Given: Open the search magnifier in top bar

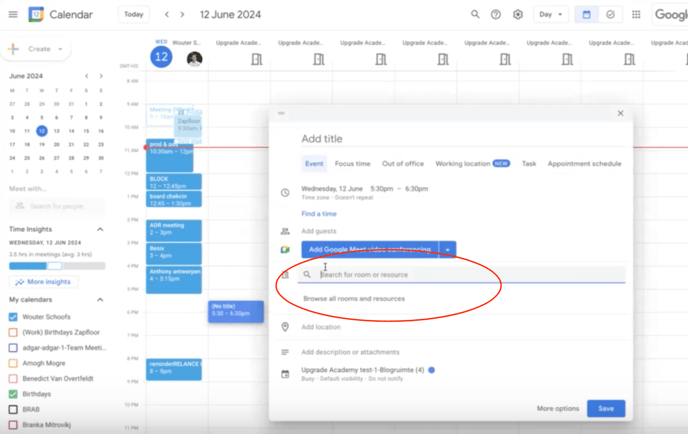Looking at the screenshot, I should point(475,14).
